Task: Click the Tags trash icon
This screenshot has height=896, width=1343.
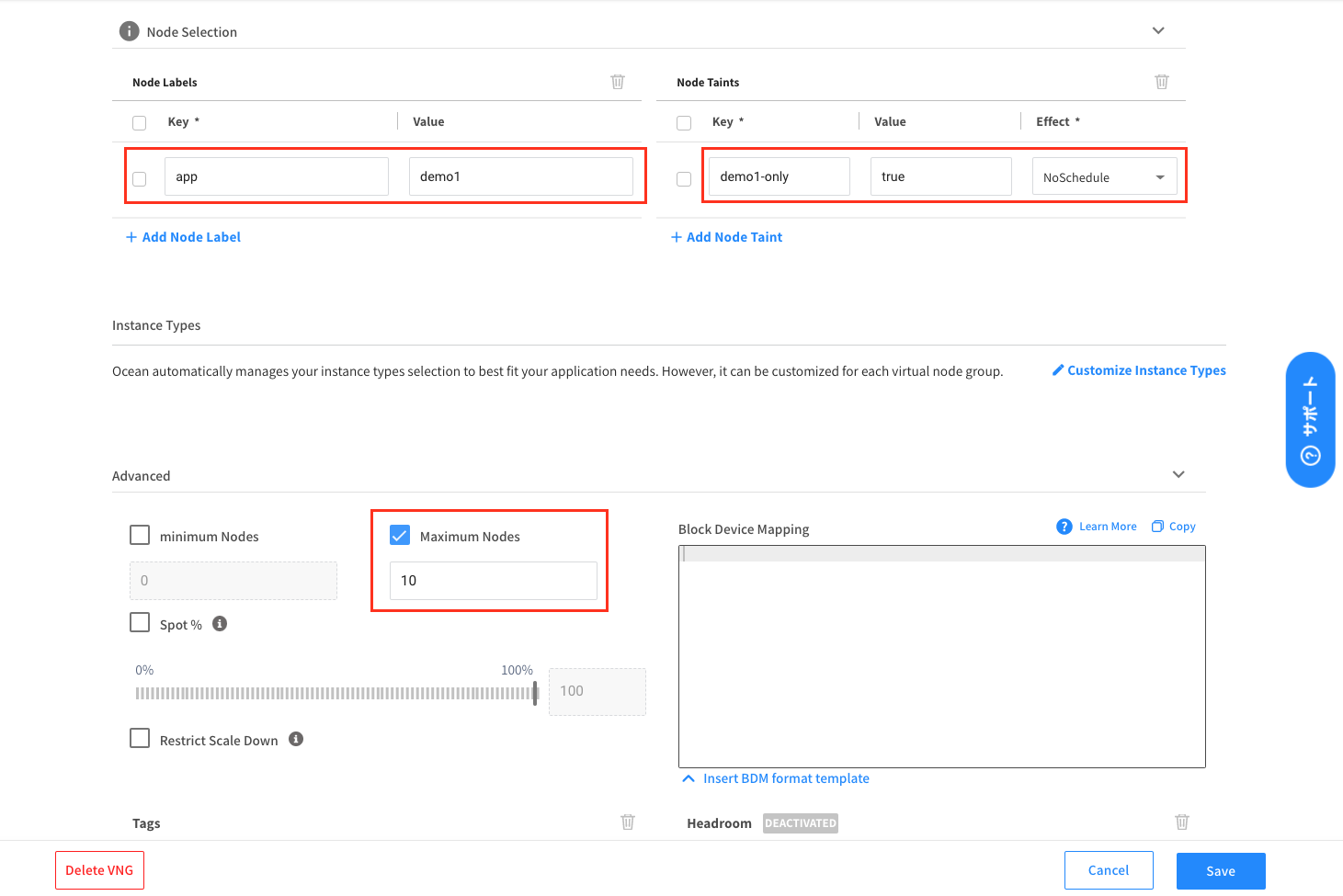Action: [x=628, y=822]
